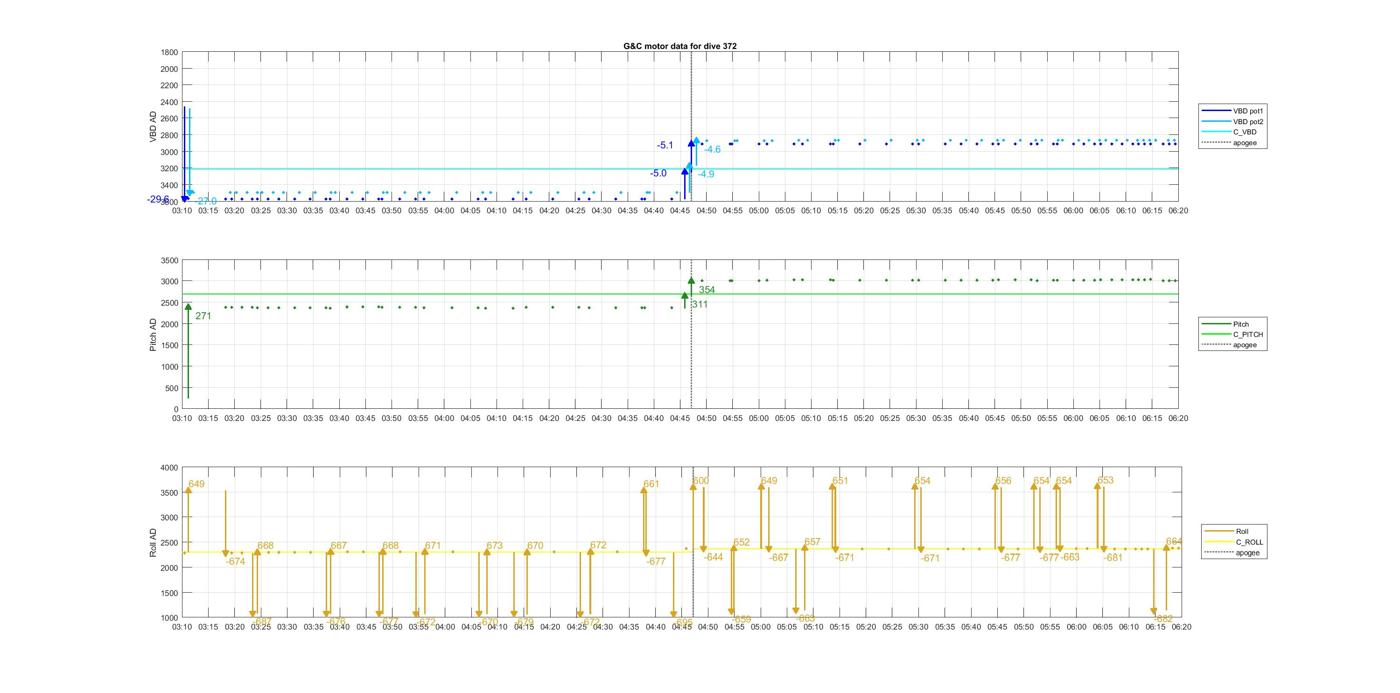
Task: Click the '4000' tick on Roll axis
Action: 169,467
